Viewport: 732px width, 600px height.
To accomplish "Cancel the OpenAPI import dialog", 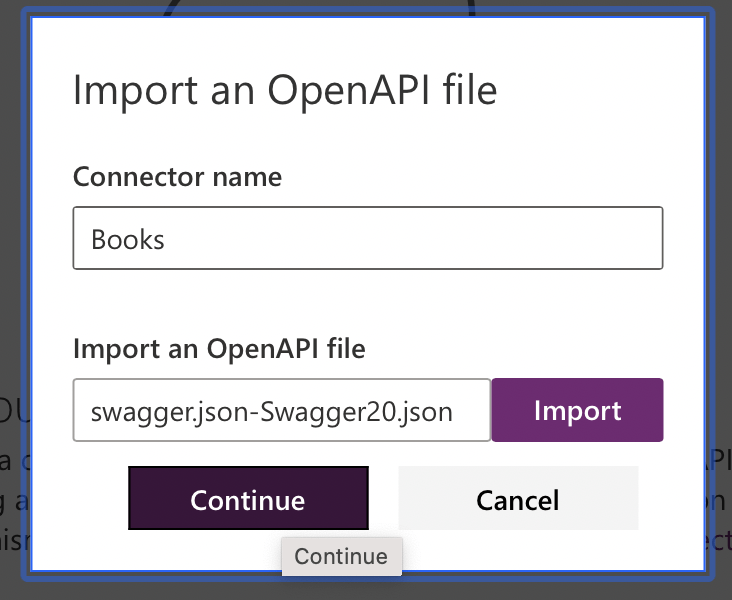I will 517,498.
